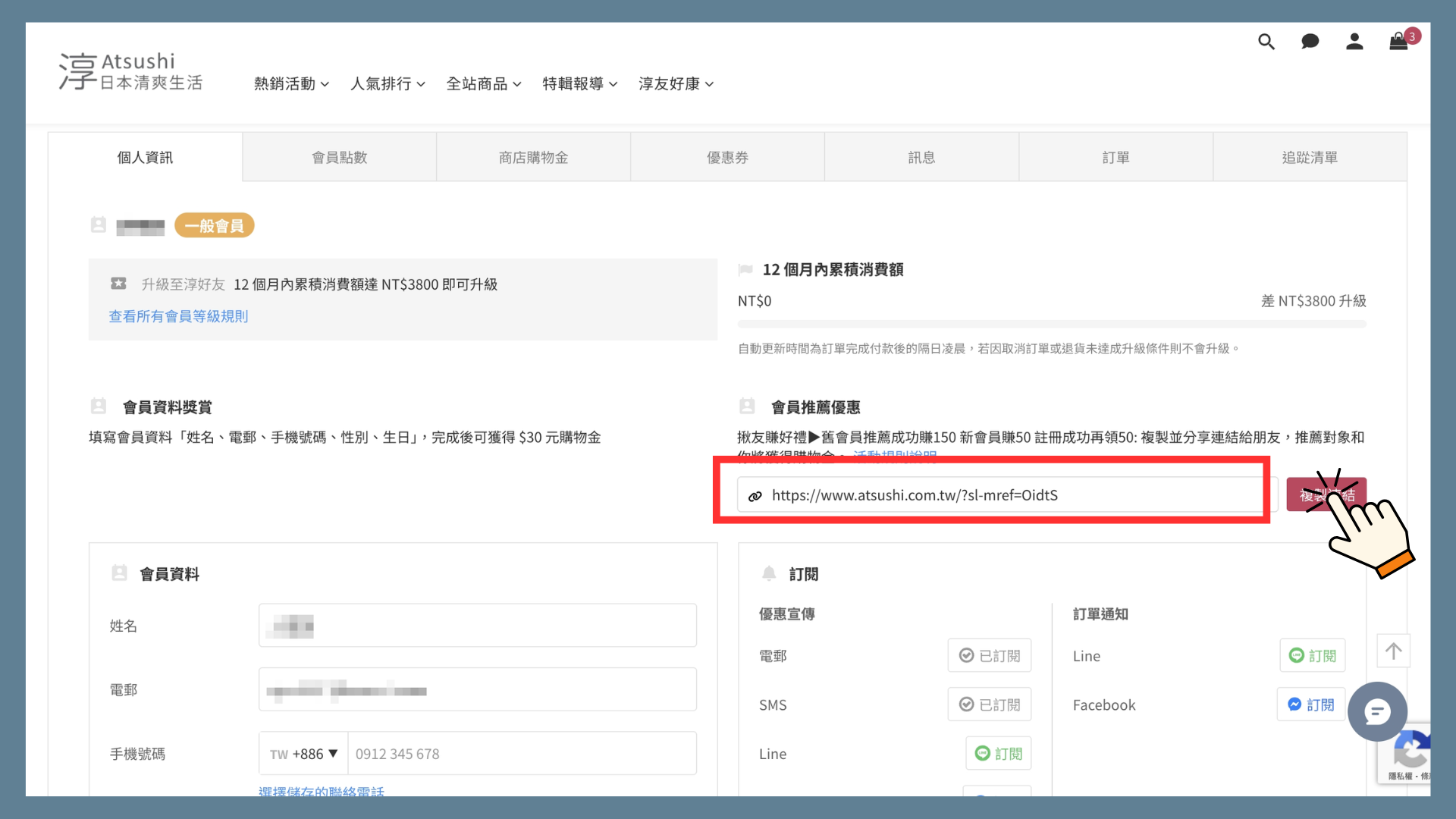Image resolution: width=1456 pixels, height=819 pixels.
Task: Click the spending progress bar
Action: click(x=1052, y=325)
